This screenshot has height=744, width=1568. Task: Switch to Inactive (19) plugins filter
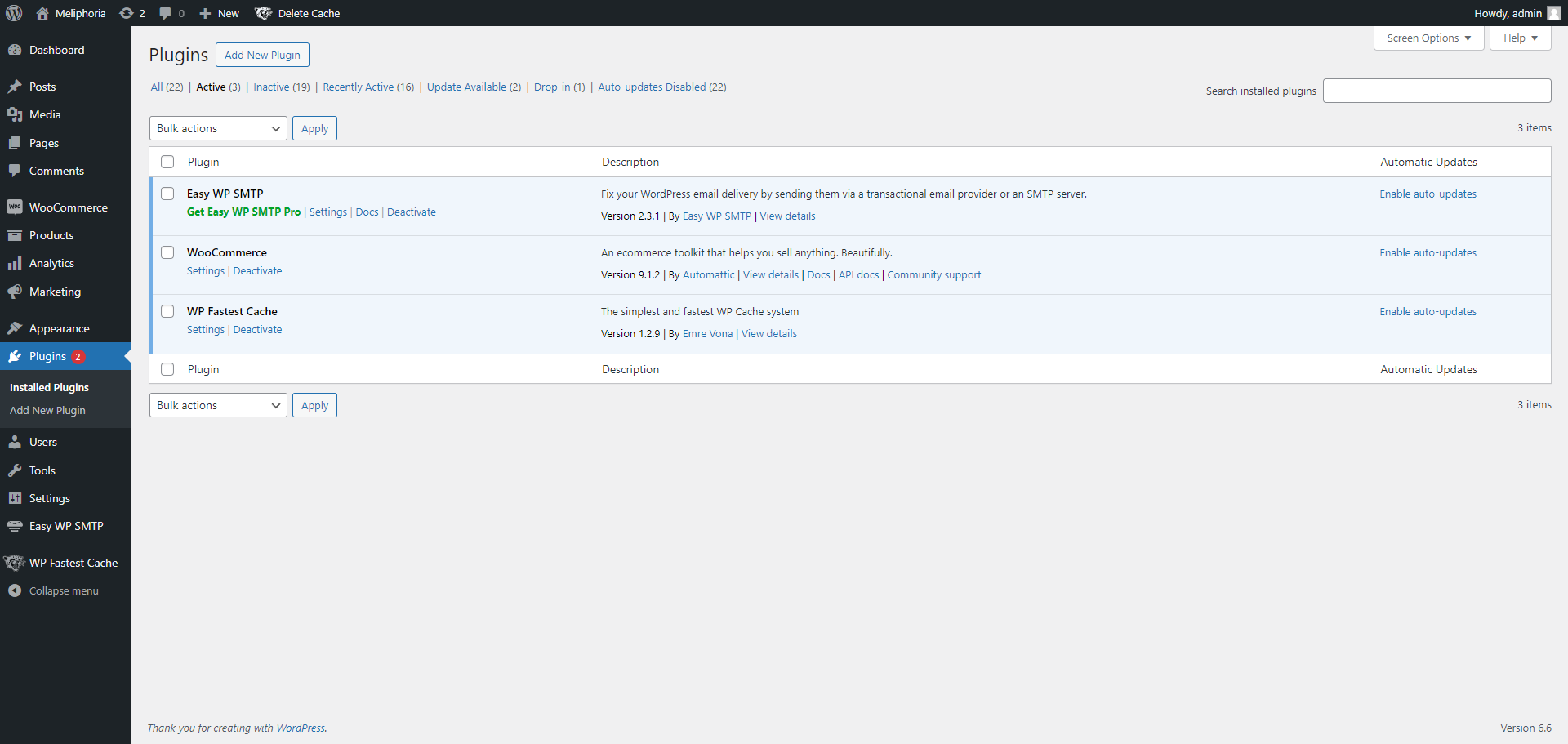tap(282, 87)
